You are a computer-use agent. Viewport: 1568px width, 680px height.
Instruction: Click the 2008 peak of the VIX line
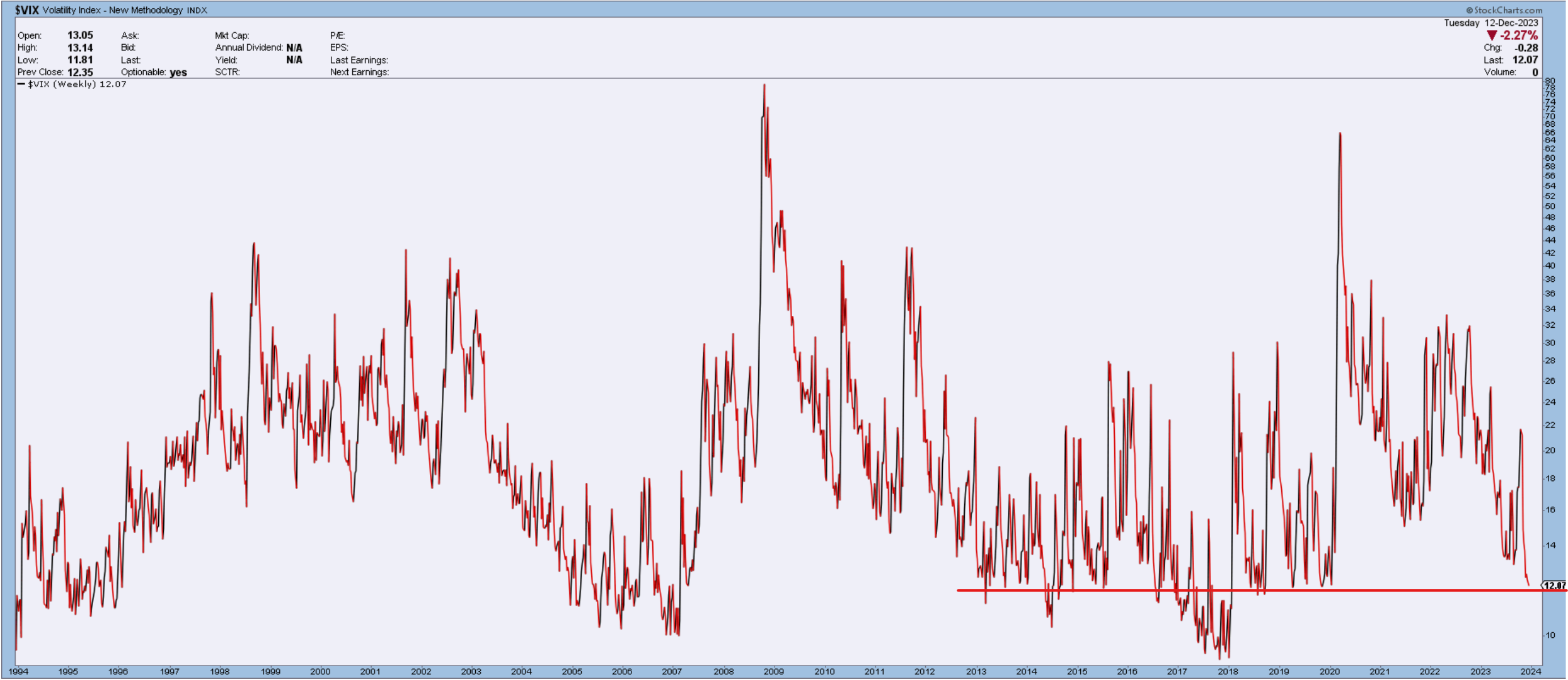(764, 85)
